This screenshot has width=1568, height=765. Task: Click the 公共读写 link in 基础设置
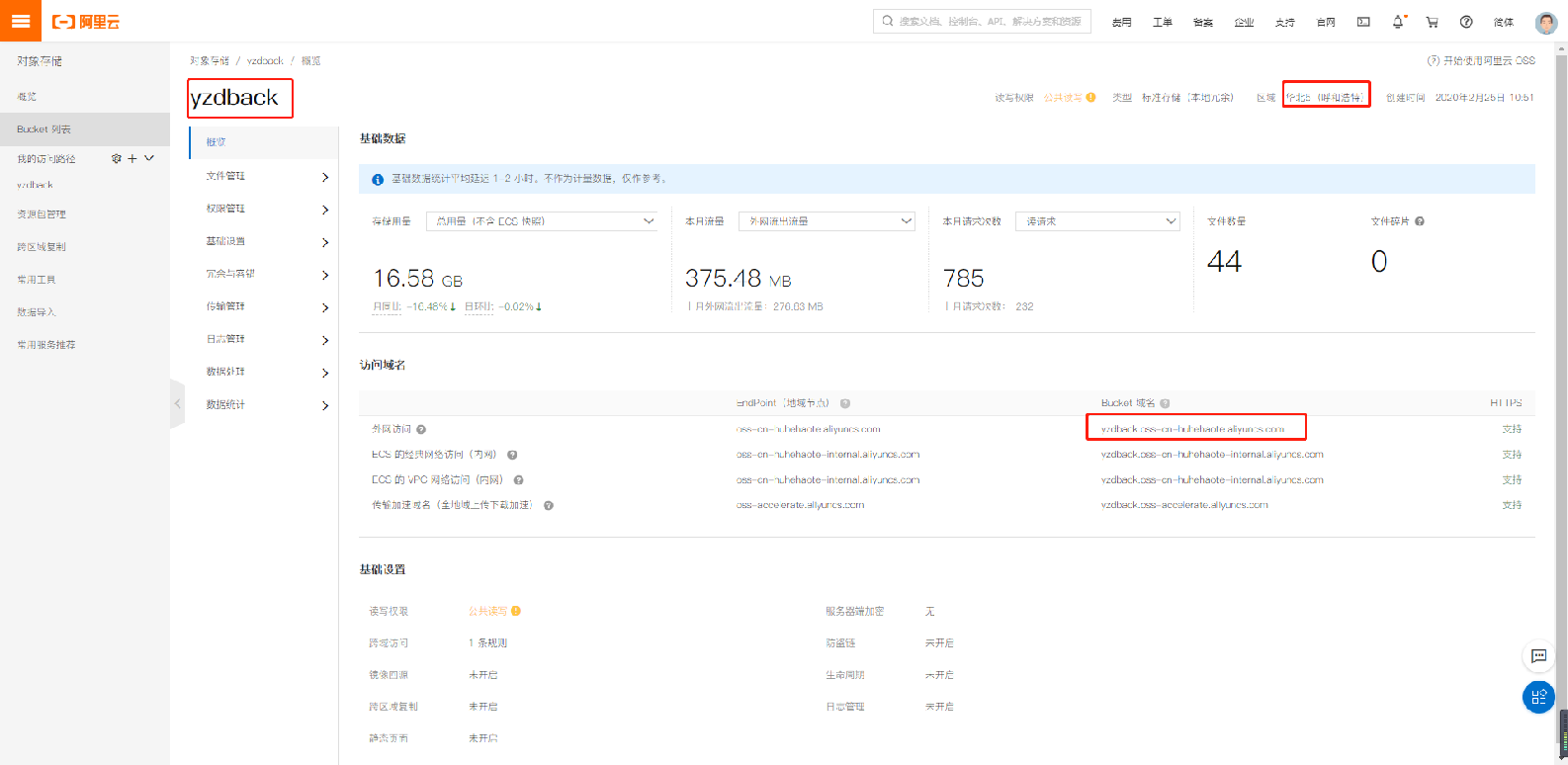point(487,612)
